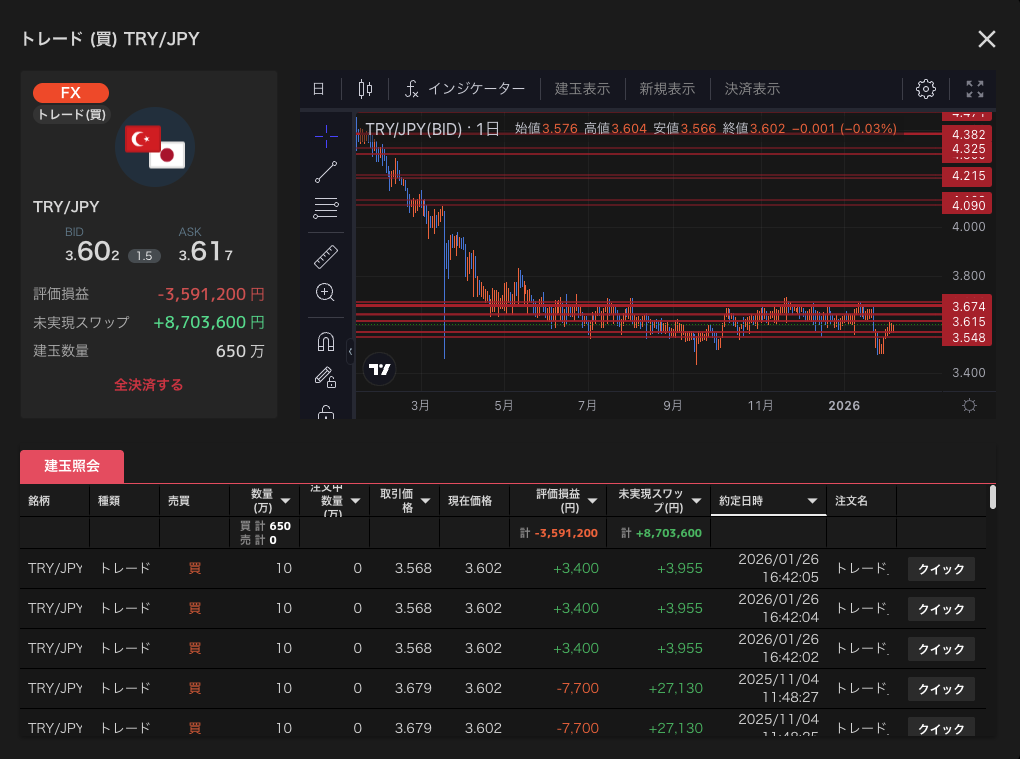This screenshot has width=1020, height=759.
Task: Open the horizontal lines (Fib) drawing tool
Action: [326, 209]
